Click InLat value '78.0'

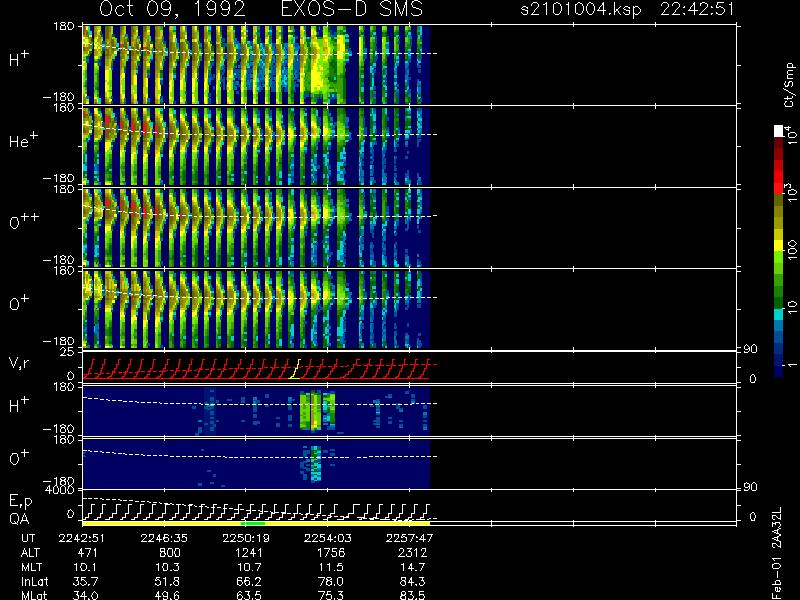click(x=331, y=581)
